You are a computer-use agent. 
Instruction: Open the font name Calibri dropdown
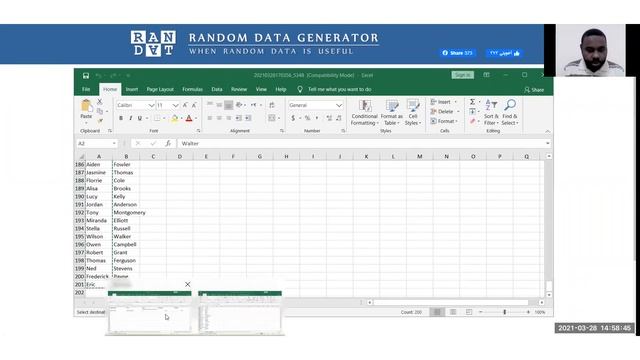(151, 105)
